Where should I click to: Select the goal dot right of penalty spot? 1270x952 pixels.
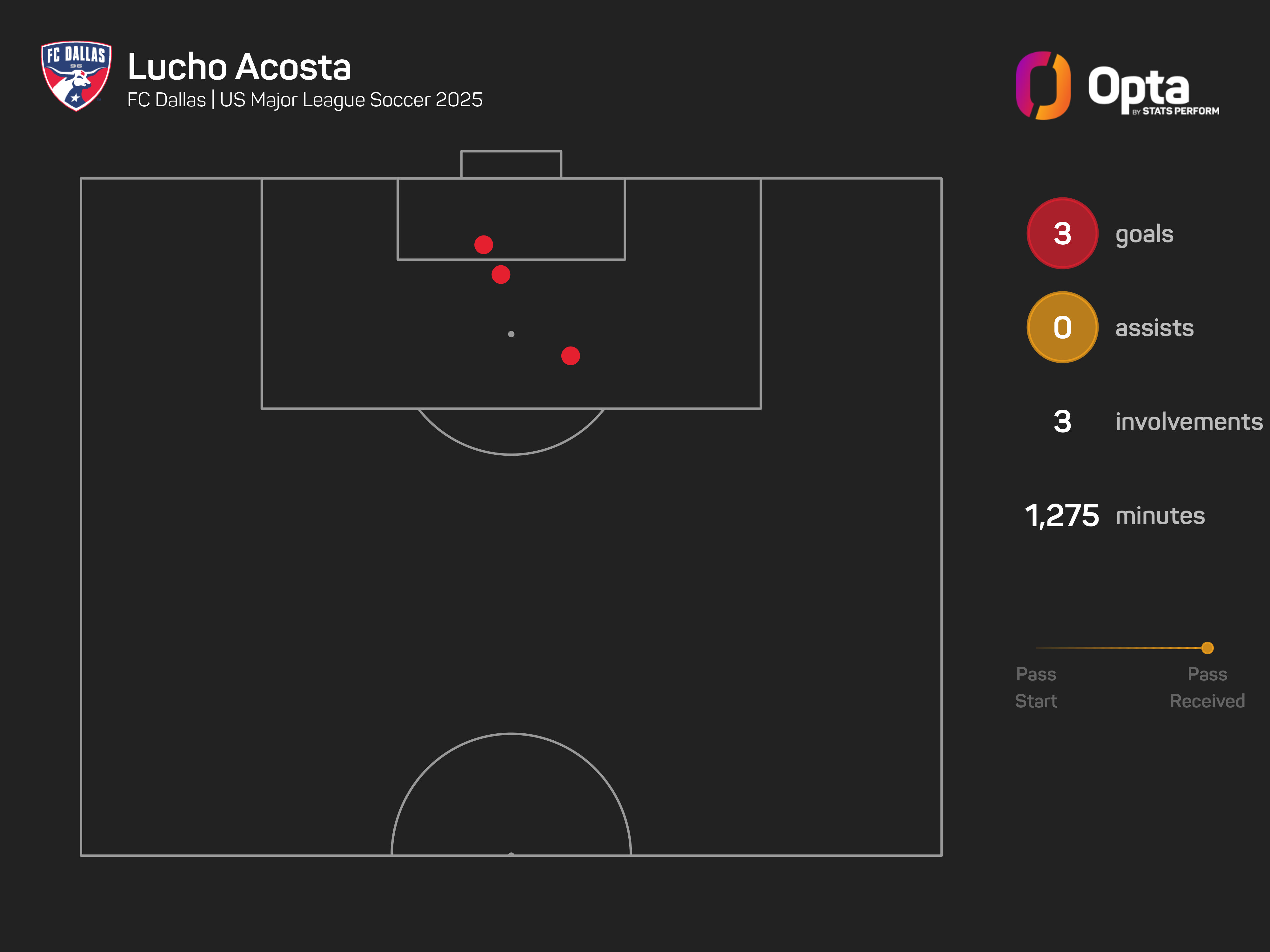pos(570,356)
